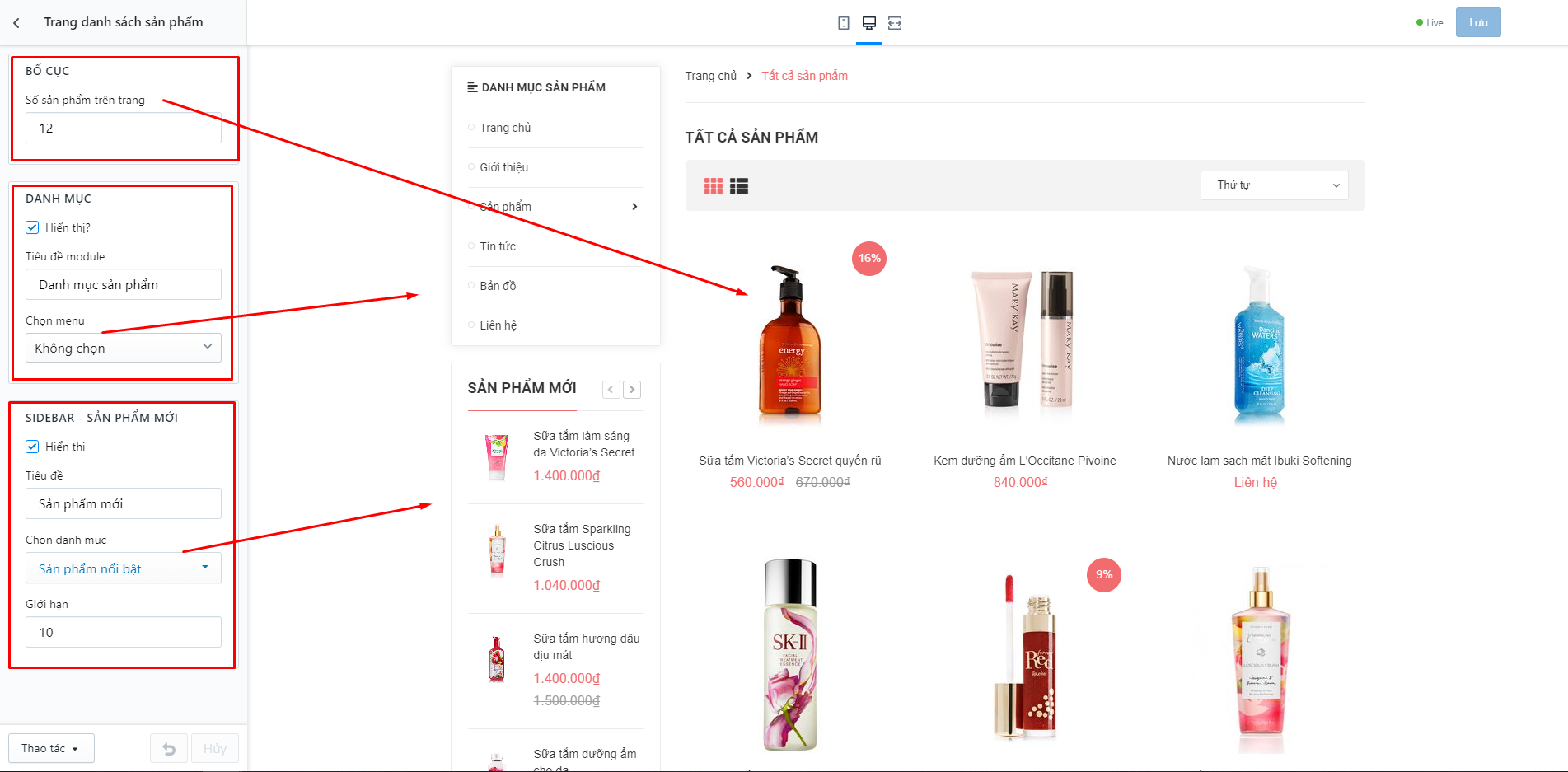Click sidebar thumbnail for 'Sữa tắm hương dâu'
This screenshot has width=1568, height=772.
tap(497, 659)
